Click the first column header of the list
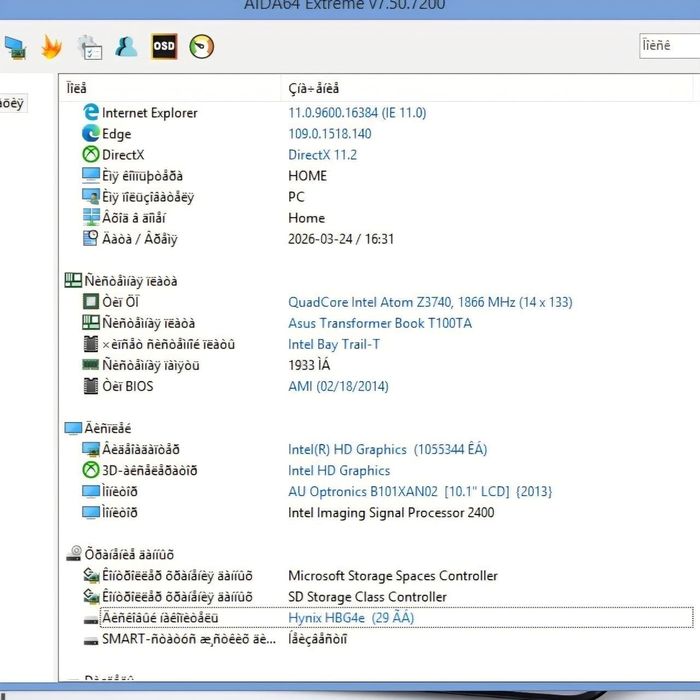Screen dimensions: 700x700 click(170, 88)
